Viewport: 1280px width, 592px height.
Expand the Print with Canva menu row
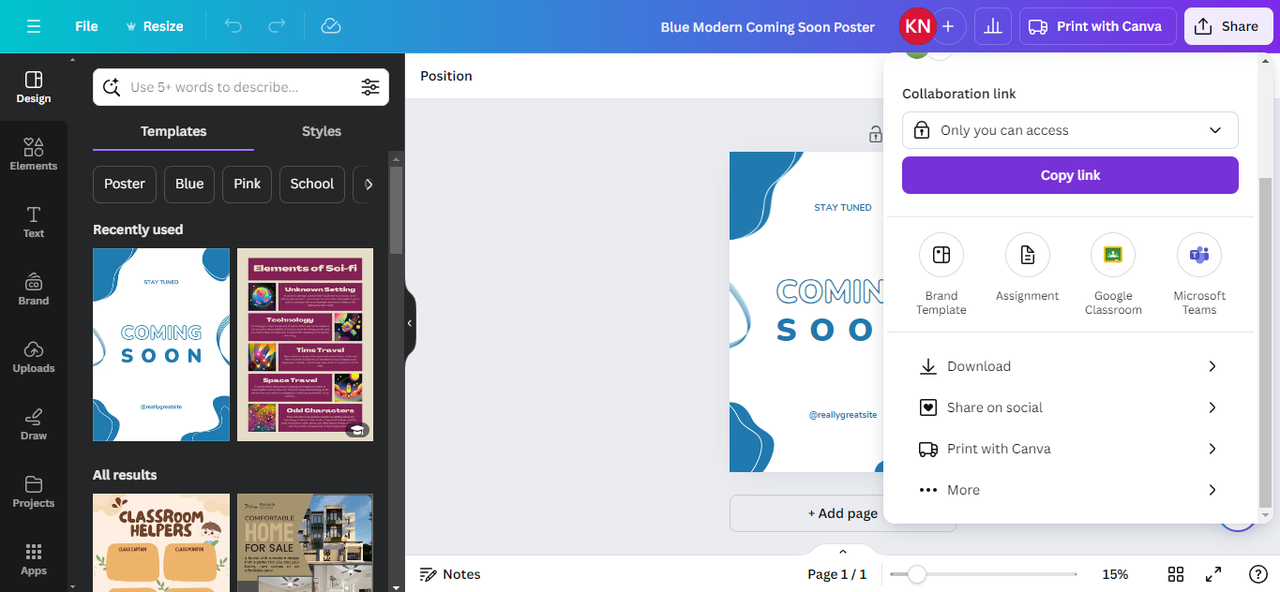tap(1070, 449)
